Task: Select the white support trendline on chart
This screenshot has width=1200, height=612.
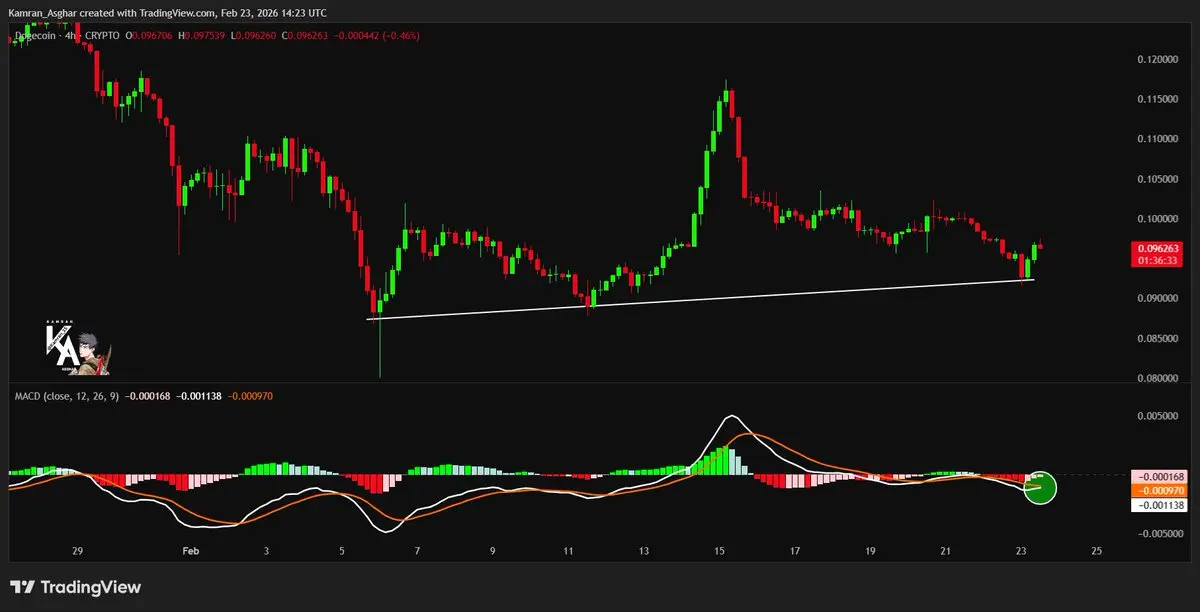Action: (700, 298)
